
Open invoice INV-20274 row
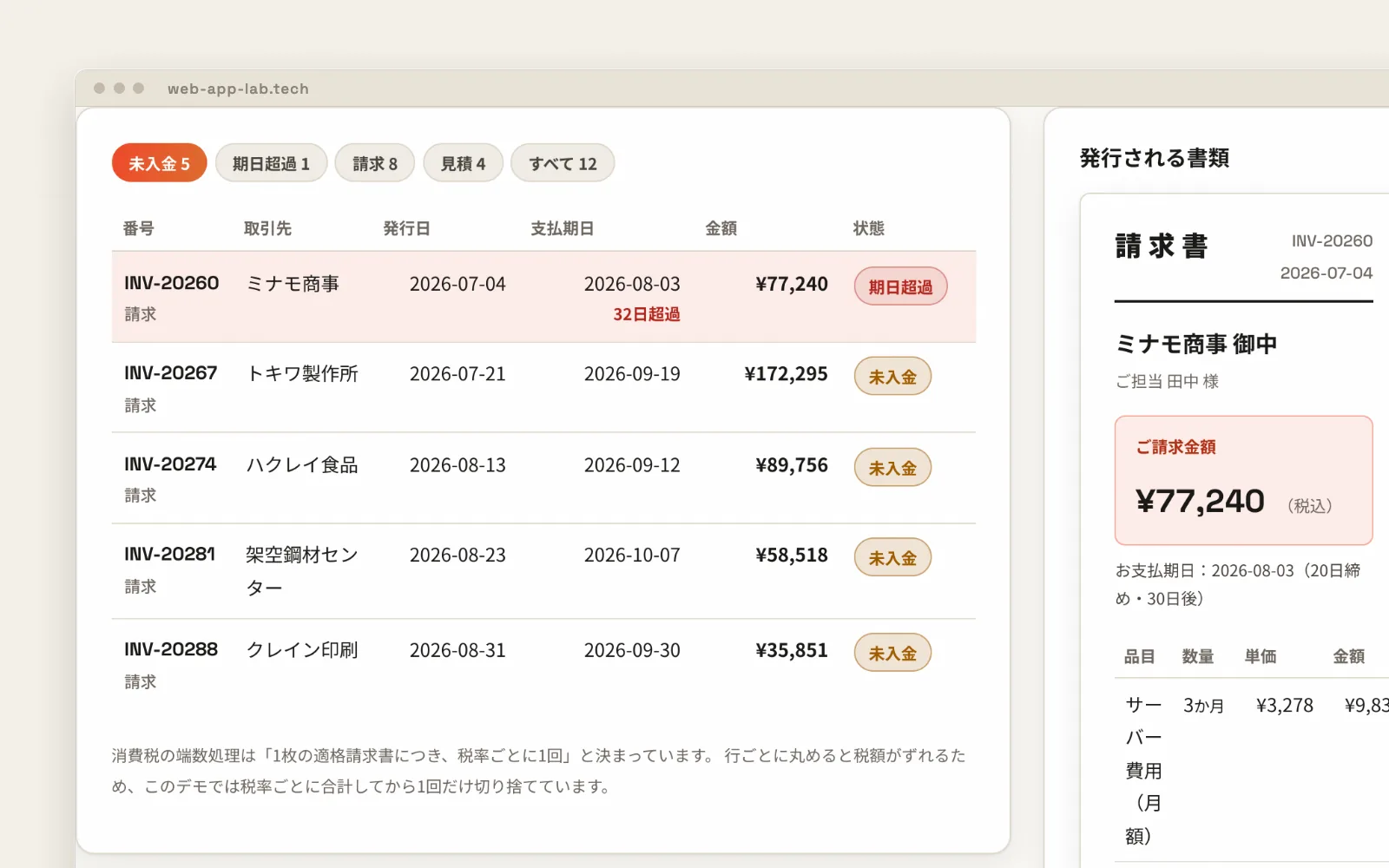(543, 478)
